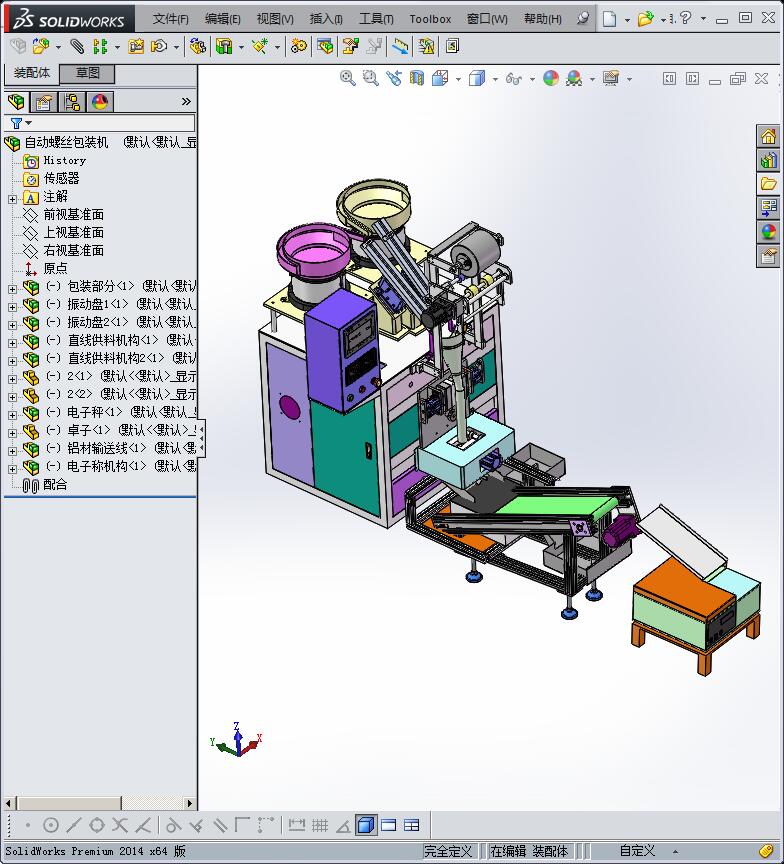Image resolution: width=784 pixels, height=864 pixels.
Task: Toggle four-view layout icon in bottom toolbar
Action: (x=412, y=825)
